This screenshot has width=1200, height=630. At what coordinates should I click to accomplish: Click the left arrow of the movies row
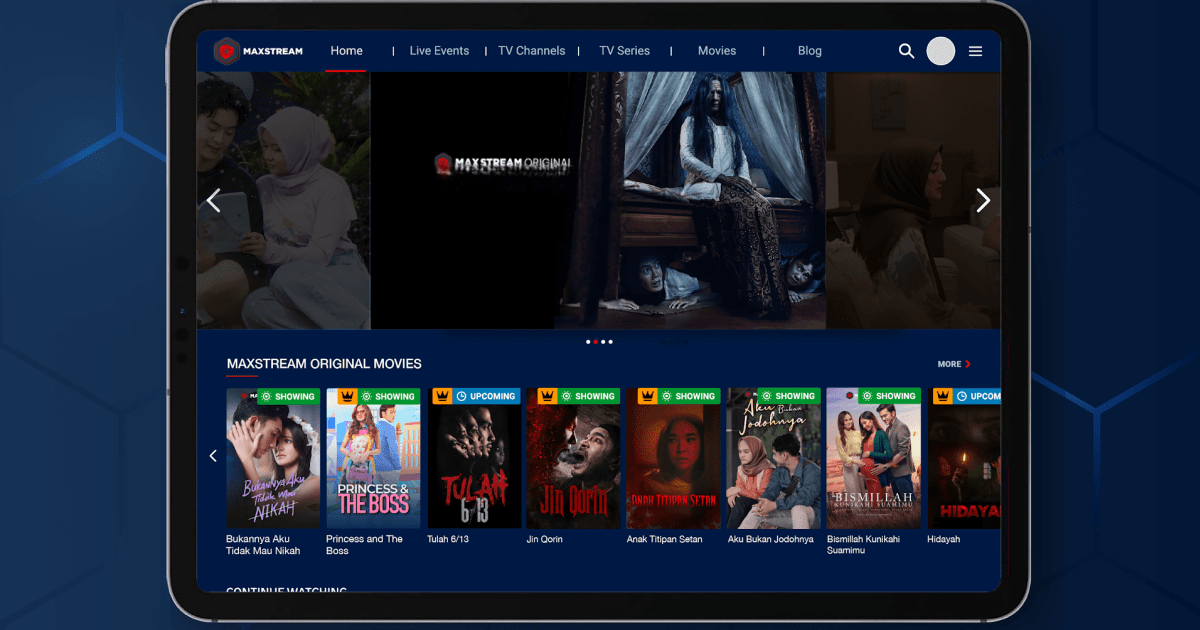(213, 455)
